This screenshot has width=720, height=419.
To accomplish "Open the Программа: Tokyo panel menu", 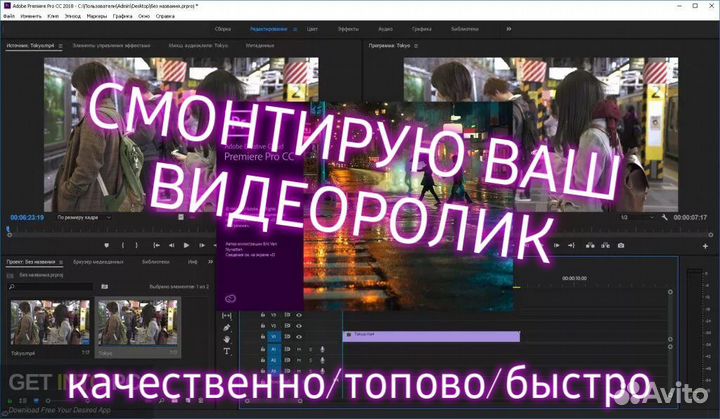I will [x=416, y=46].
